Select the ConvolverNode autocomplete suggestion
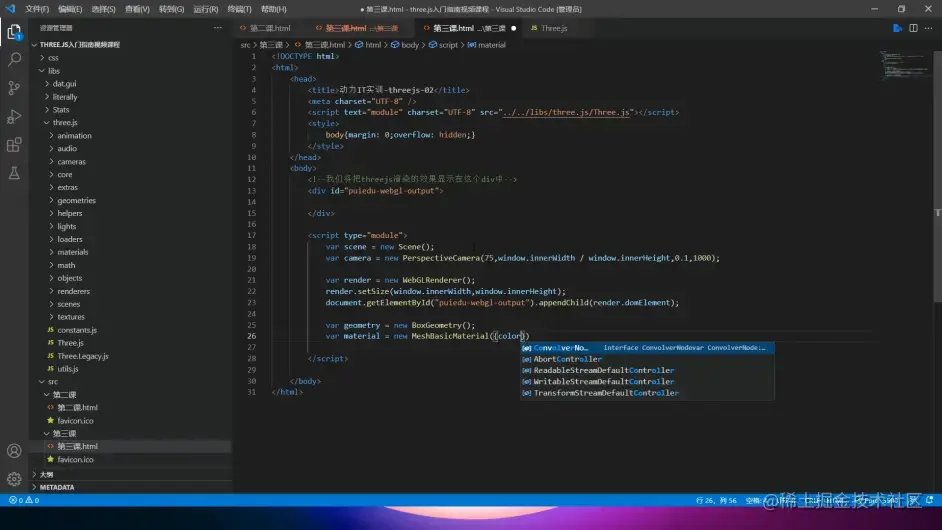This screenshot has width=942, height=530. [x=647, y=348]
